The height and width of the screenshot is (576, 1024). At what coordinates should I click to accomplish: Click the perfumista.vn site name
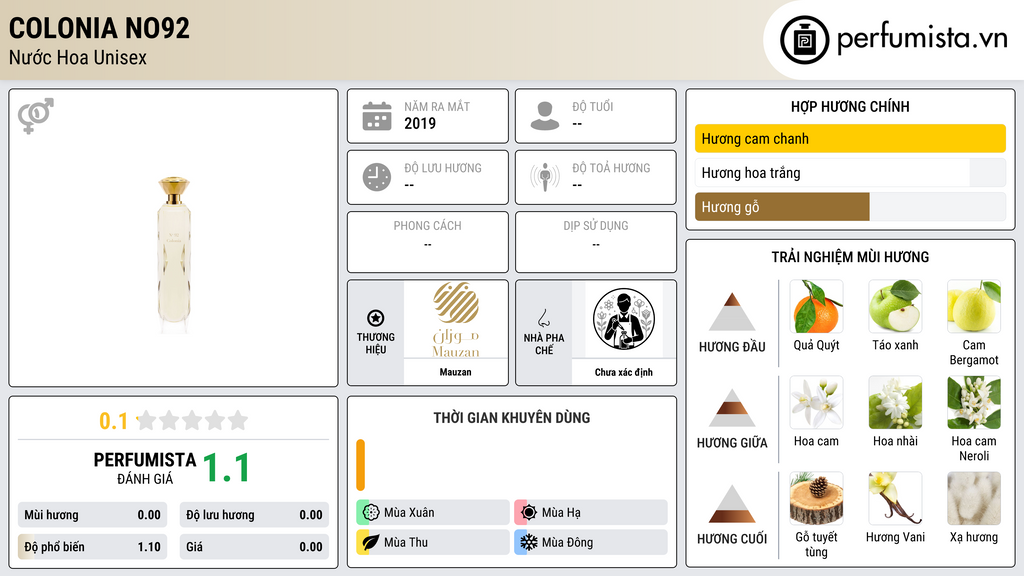pos(922,38)
